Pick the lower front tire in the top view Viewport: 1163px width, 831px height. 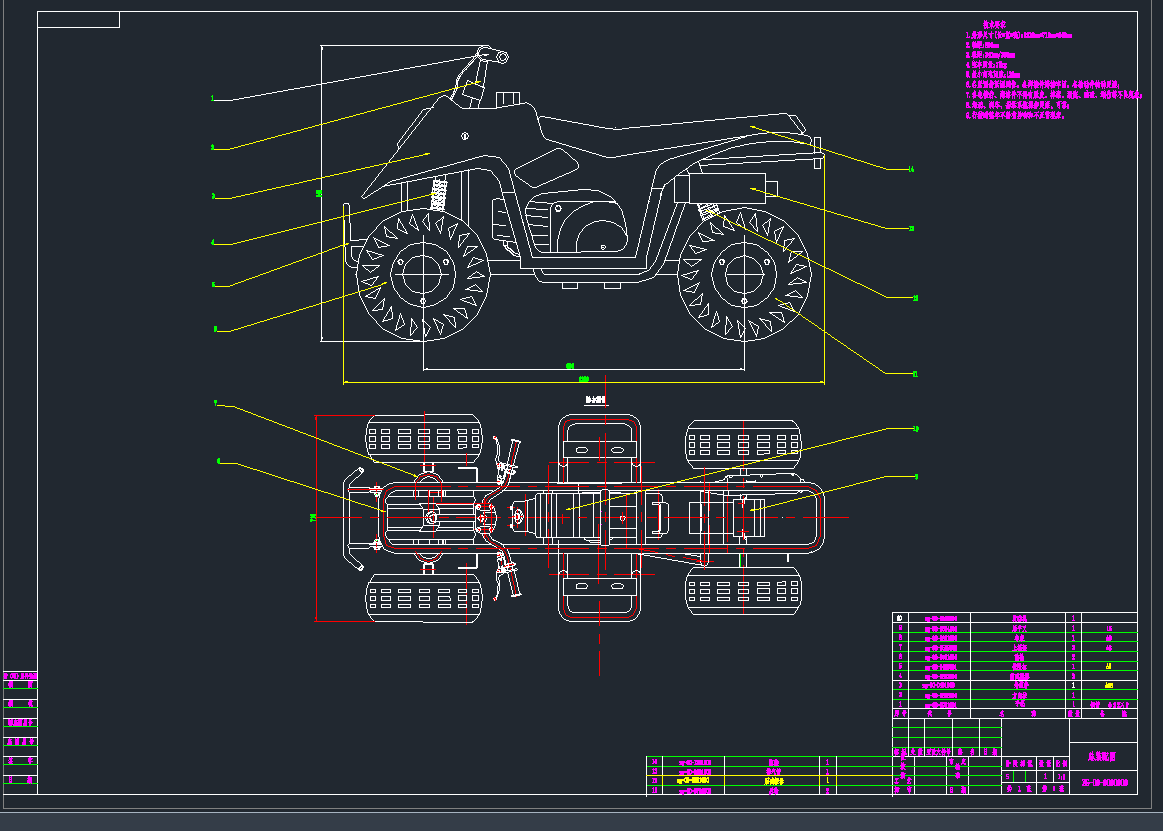coord(424,597)
